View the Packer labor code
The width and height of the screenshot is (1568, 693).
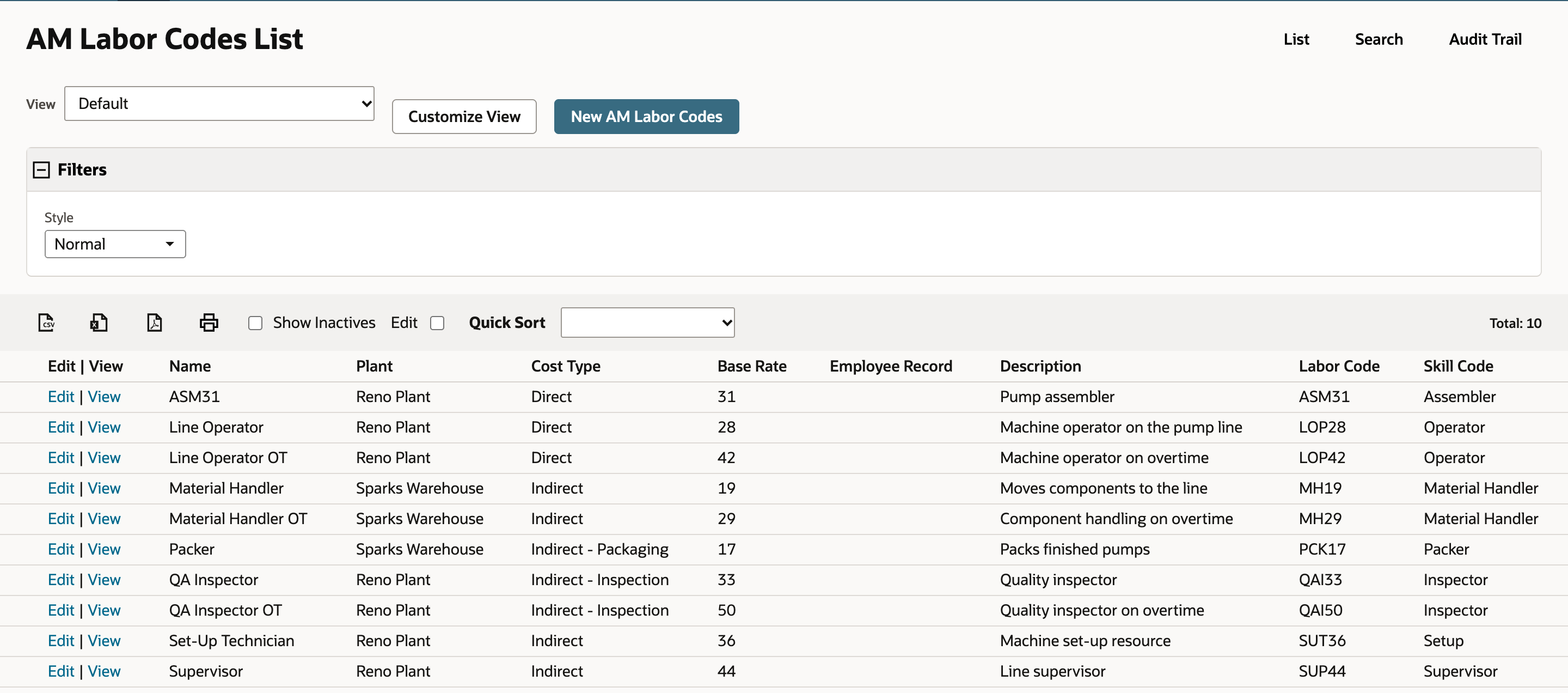click(x=104, y=549)
